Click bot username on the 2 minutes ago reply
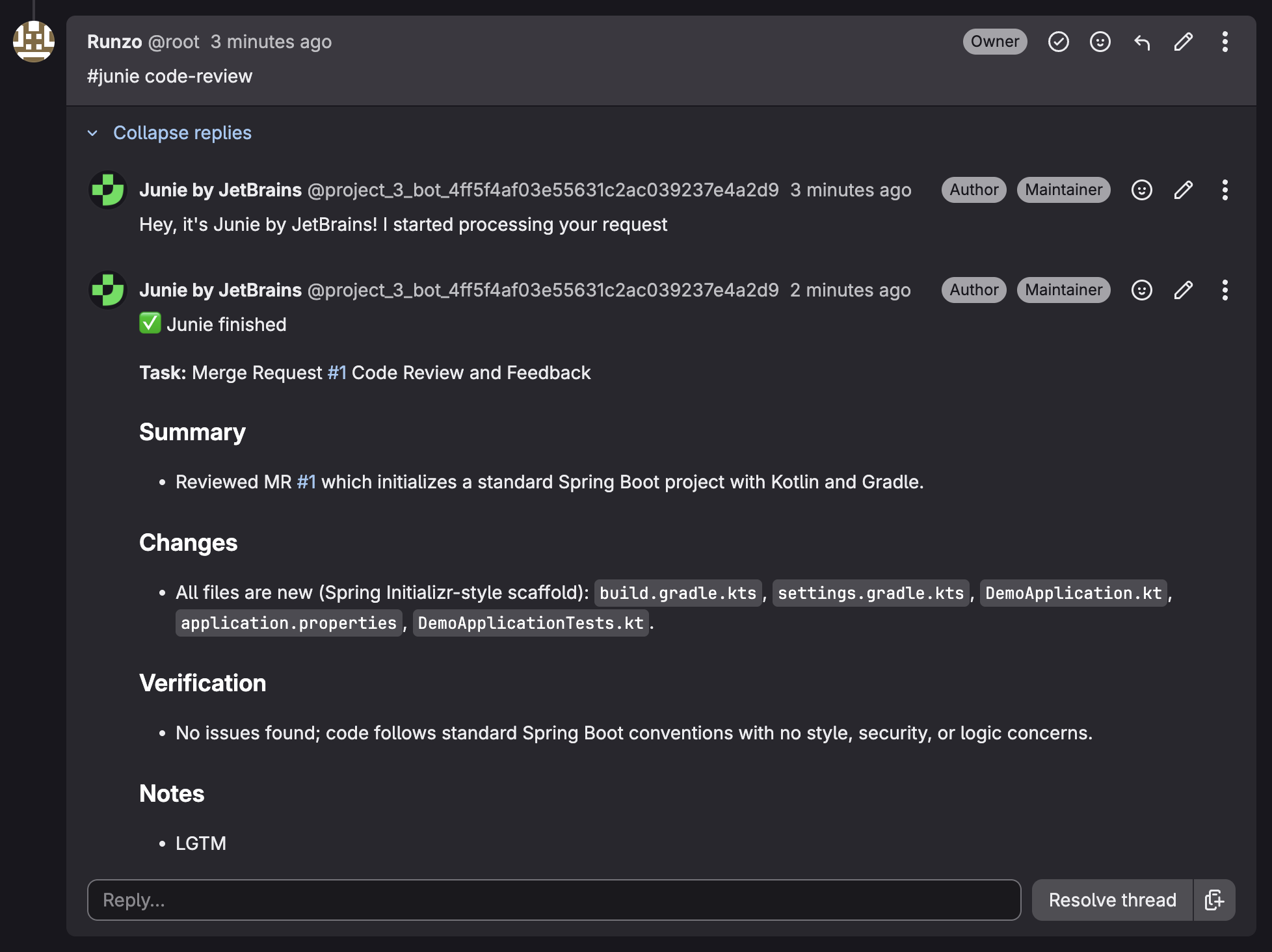 click(543, 290)
